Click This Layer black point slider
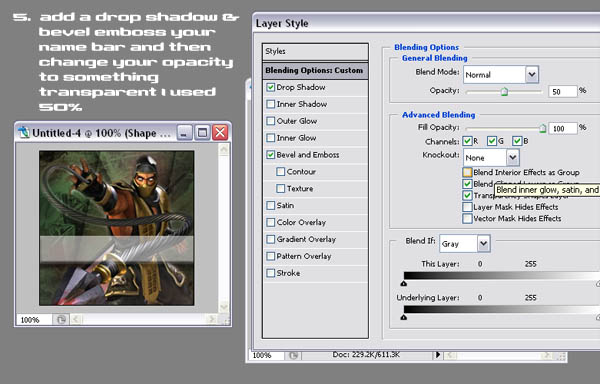Screen dimensions: 600x384 (404, 283)
